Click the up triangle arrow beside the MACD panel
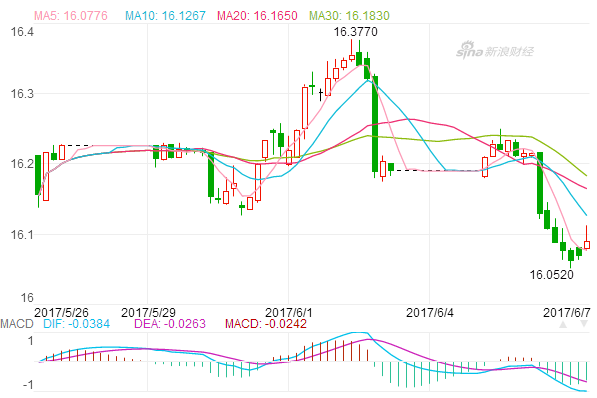Viewport: 597px width, 398px height. tap(563, 324)
